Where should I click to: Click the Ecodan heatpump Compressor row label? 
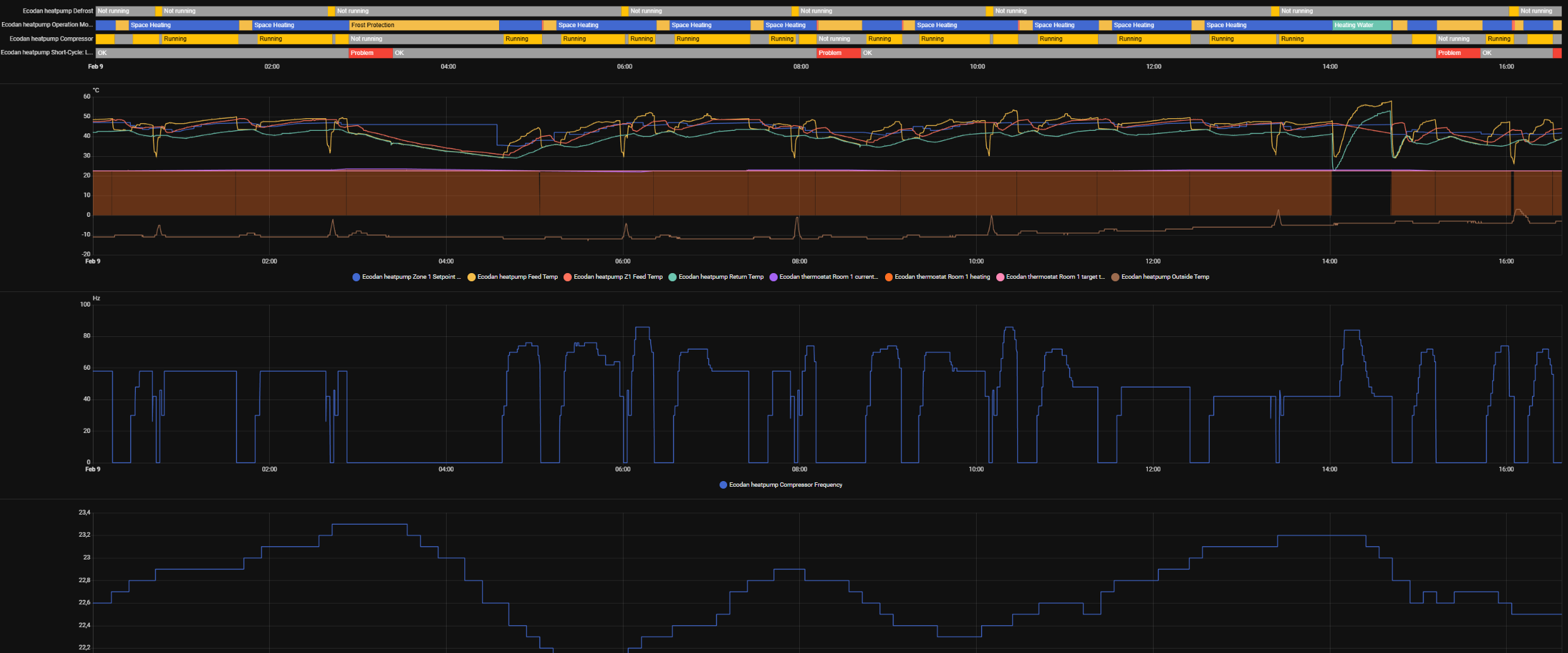51,39
